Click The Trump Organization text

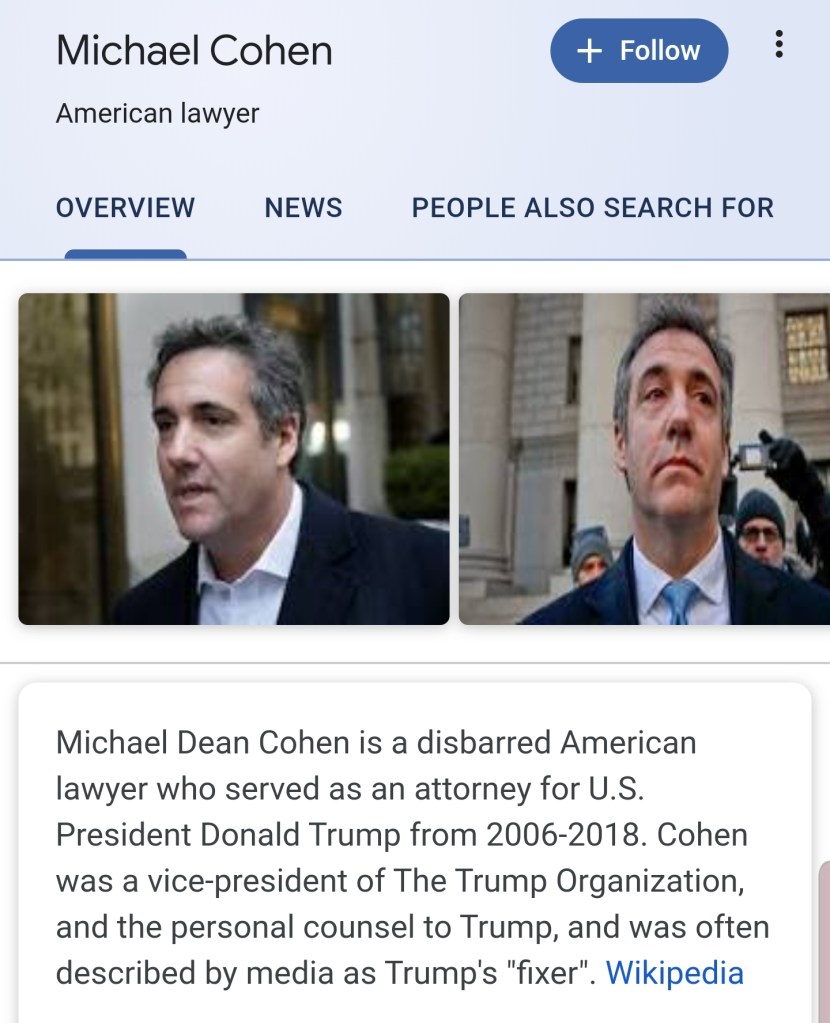568,881
